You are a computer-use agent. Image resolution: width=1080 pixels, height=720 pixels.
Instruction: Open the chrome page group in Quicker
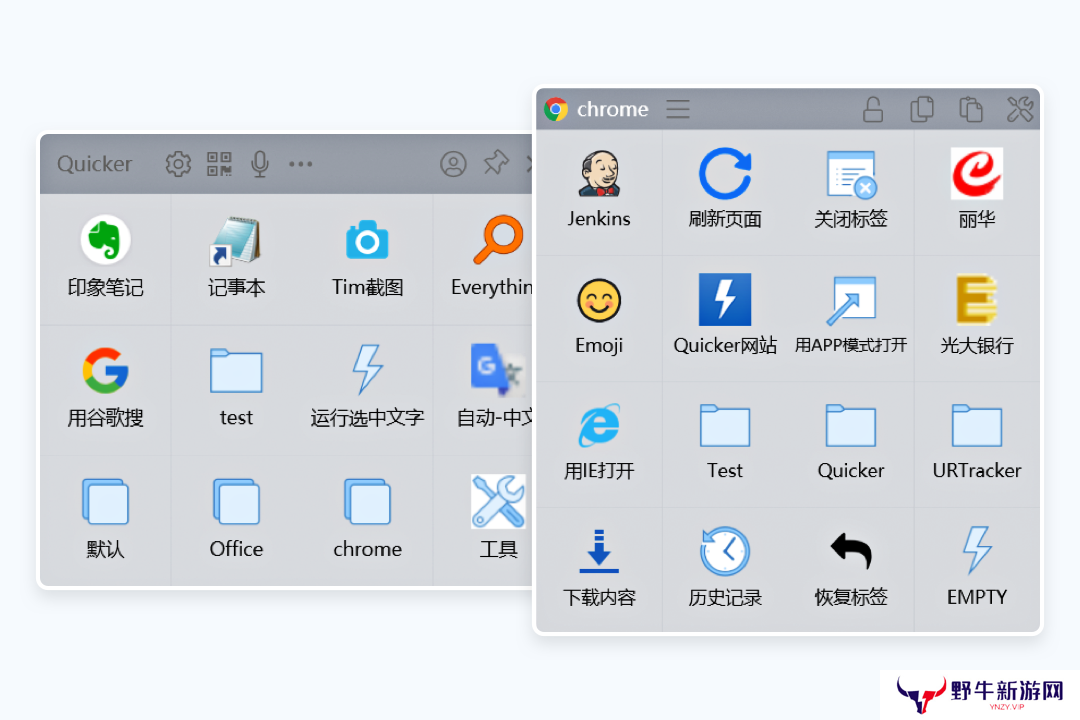367,520
